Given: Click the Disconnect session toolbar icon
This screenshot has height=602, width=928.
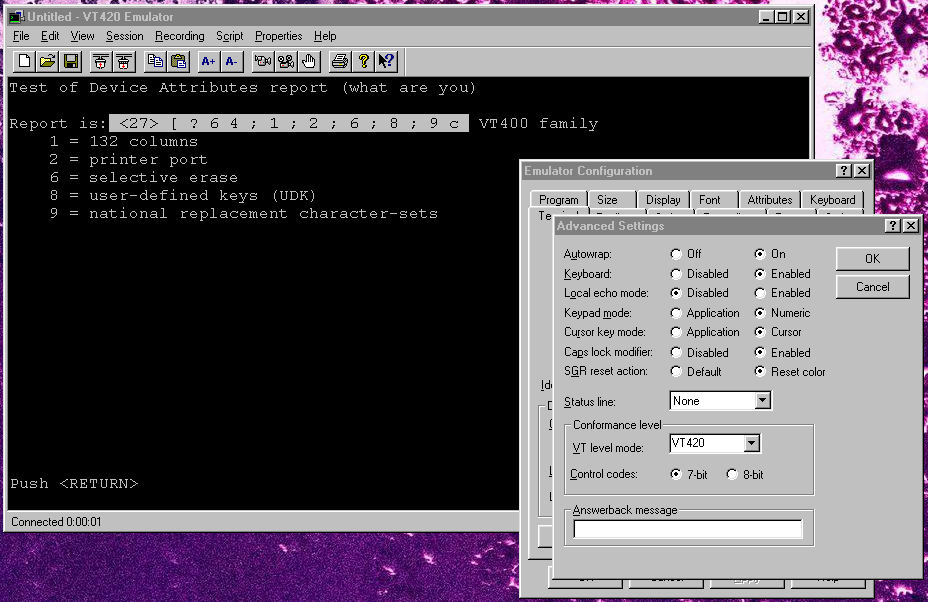Looking at the screenshot, I should (124, 61).
